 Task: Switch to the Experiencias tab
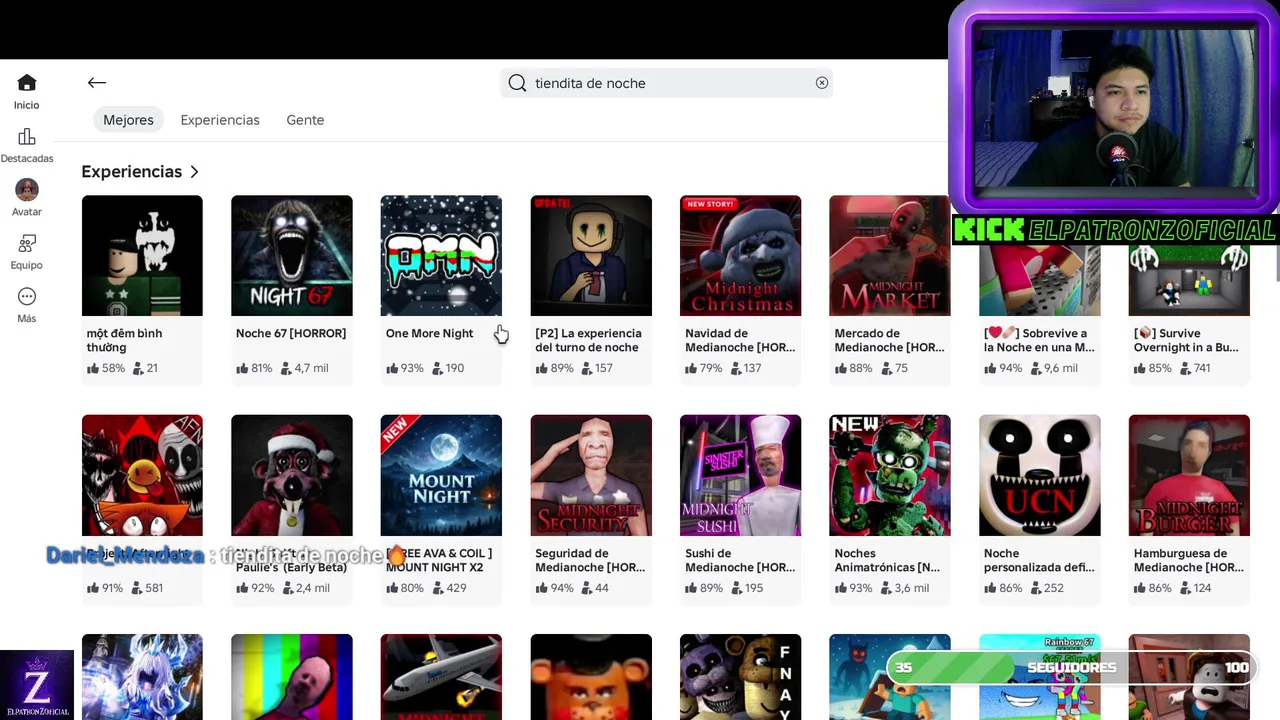coord(220,120)
